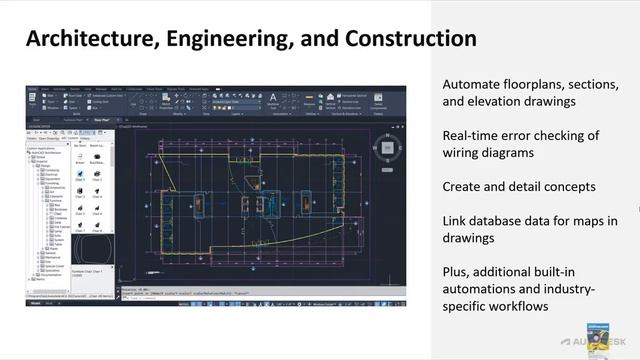Open the WCS dropdown under ViewCube
The image size is (640, 360).
click(387, 170)
